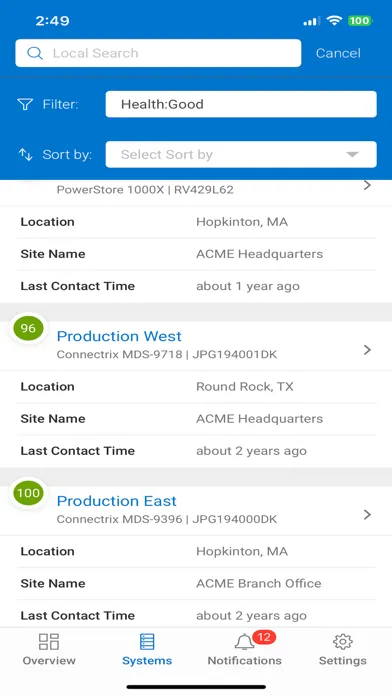Open PowerStore 1000X system chevron
Image resolution: width=392 pixels, height=696 pixels.
(x=367, y=186)
